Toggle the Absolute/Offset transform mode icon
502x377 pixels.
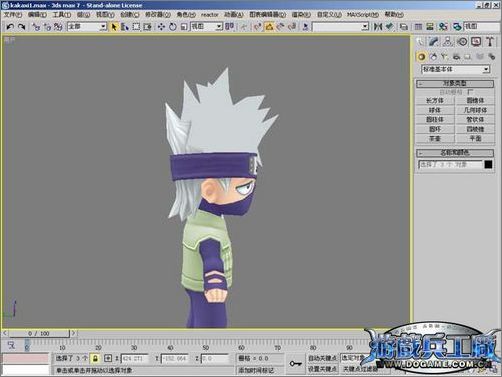[x=108, y=359]
